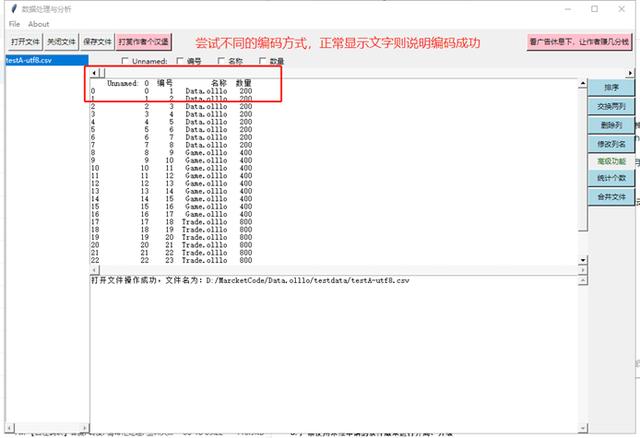Click left arrow of table's bottom scrollbar

click(94, 270)
